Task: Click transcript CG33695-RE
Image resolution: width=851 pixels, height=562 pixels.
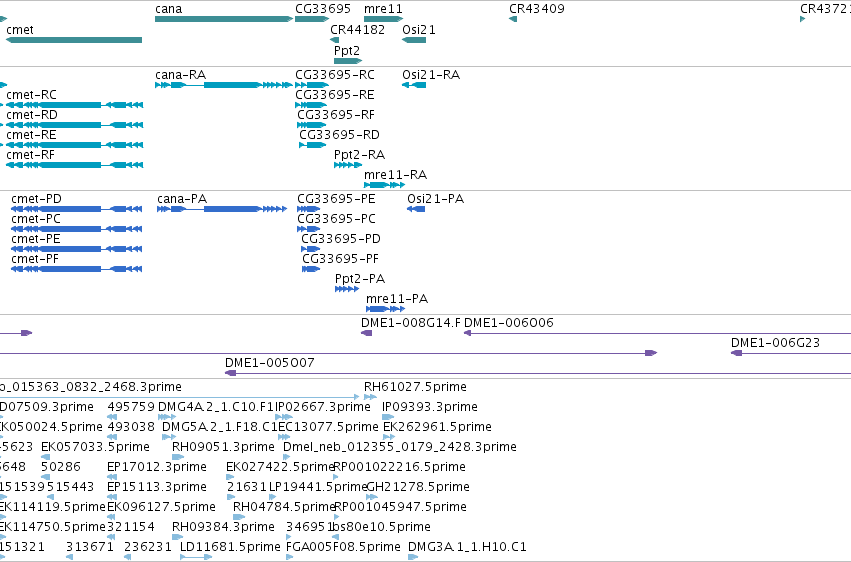Action: (x=311, y=105)
